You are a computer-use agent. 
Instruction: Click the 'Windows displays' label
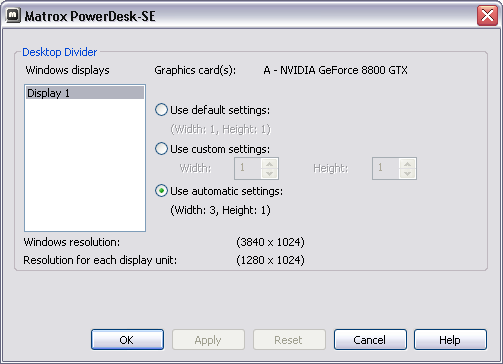coord(67,70)
